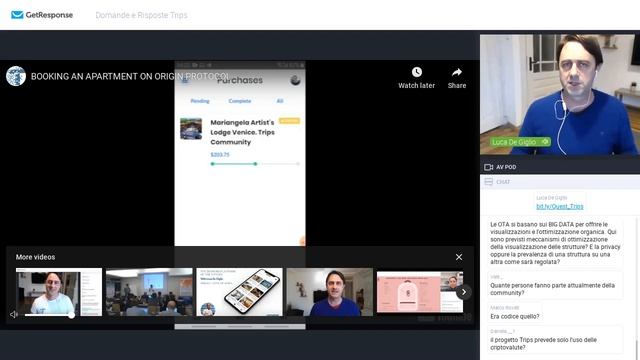The width and height of the screenshot is (640, 360).
Task: Click the purchase progress bar
Action: (x=255, y=164)
